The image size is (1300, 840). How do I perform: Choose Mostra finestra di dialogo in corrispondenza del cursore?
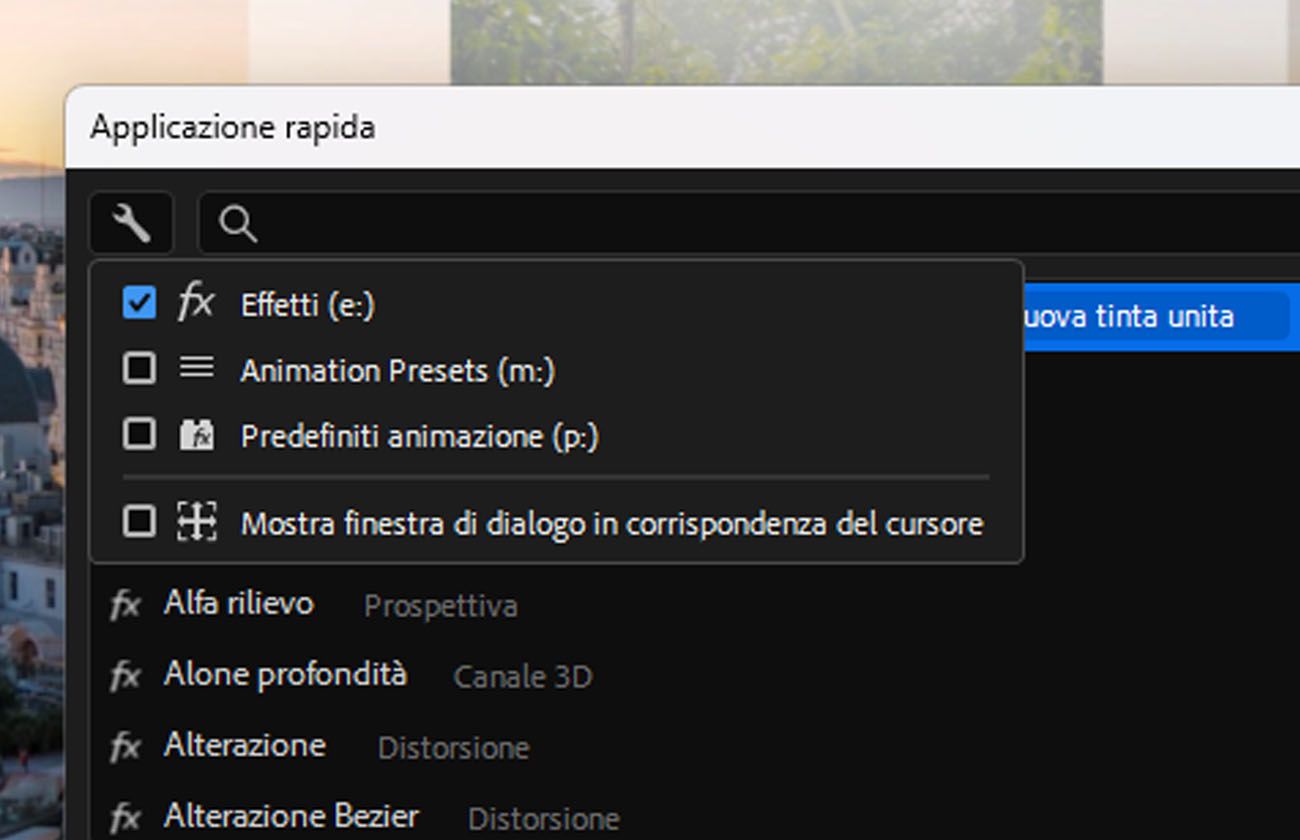click(611, 523)
